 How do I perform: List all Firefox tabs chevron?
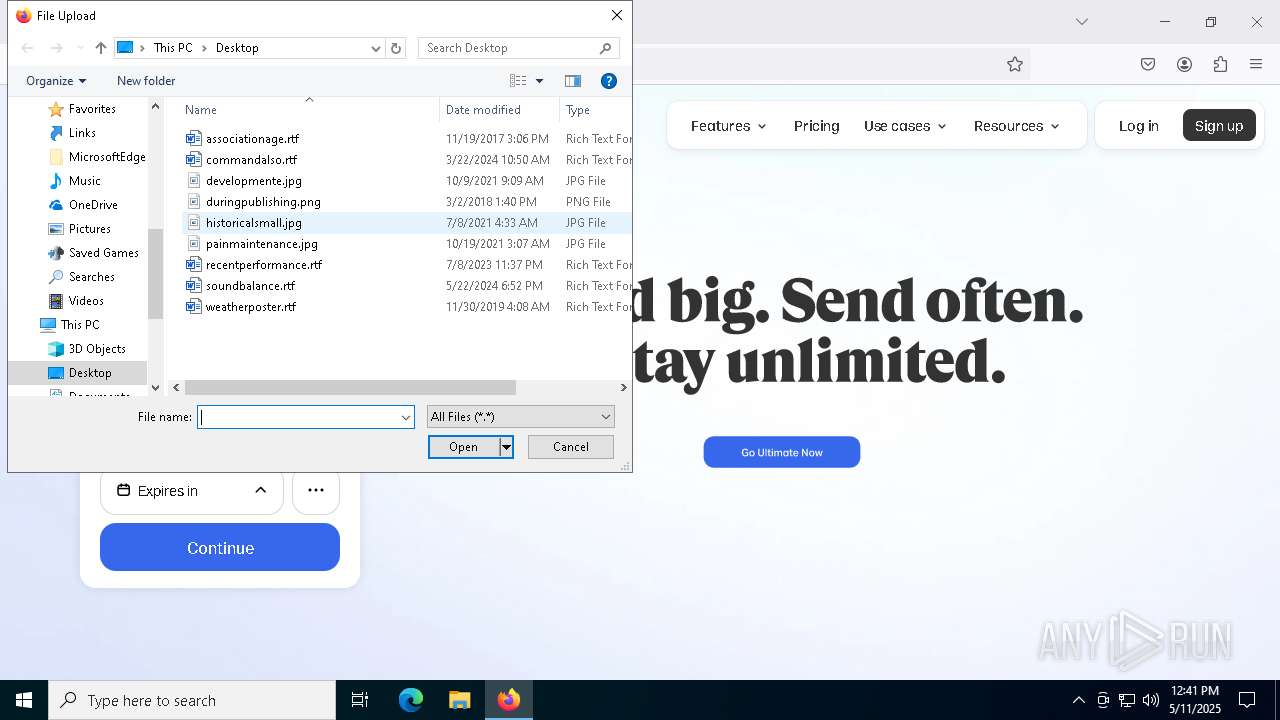tap(1081, 21)
